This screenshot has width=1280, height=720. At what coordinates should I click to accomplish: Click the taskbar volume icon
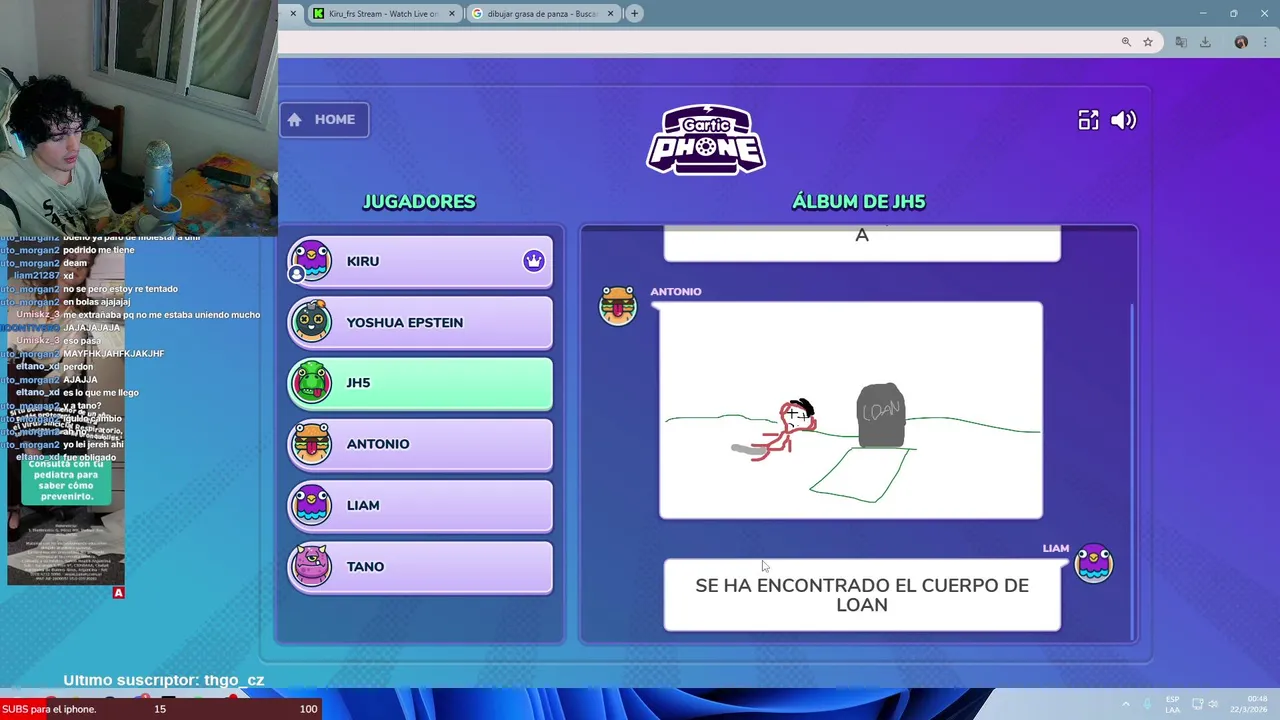tap(1213, 704)
